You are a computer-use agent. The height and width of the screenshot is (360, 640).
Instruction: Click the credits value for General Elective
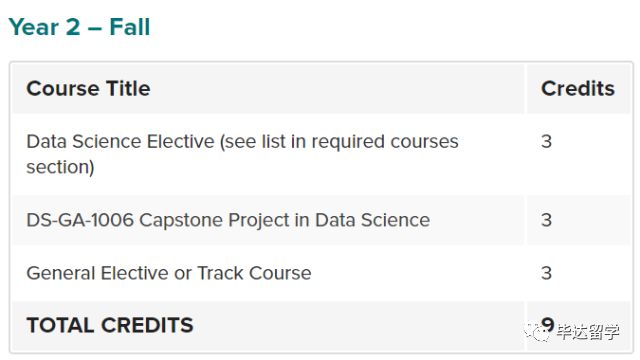[547, 273]
